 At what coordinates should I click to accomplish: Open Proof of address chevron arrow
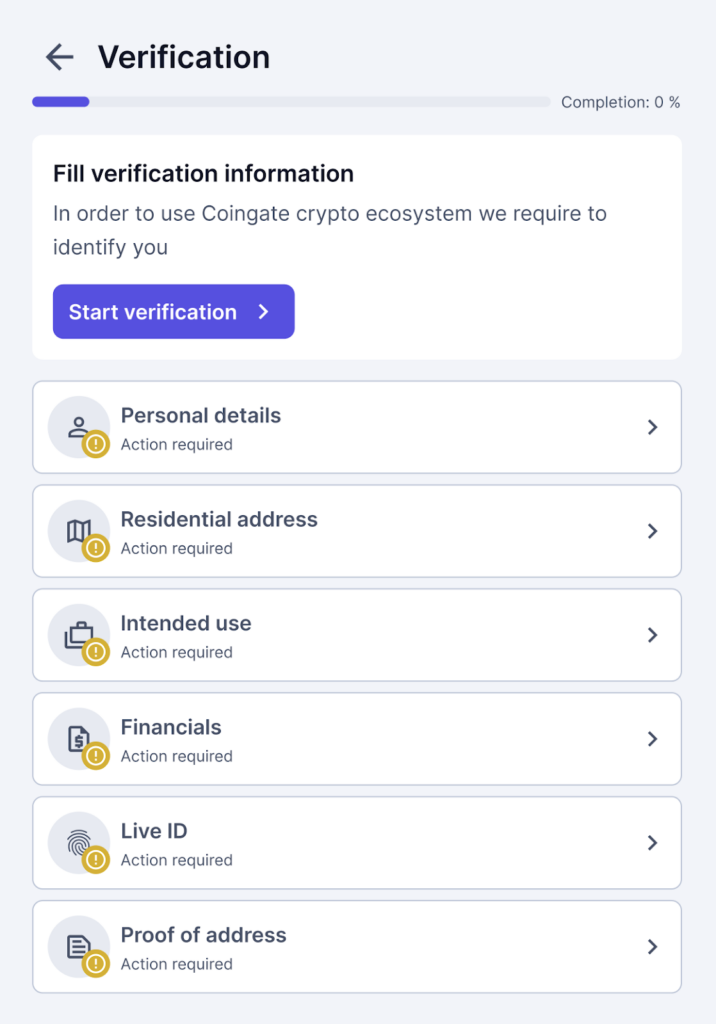pyautogui.click(x=652, y=946)
